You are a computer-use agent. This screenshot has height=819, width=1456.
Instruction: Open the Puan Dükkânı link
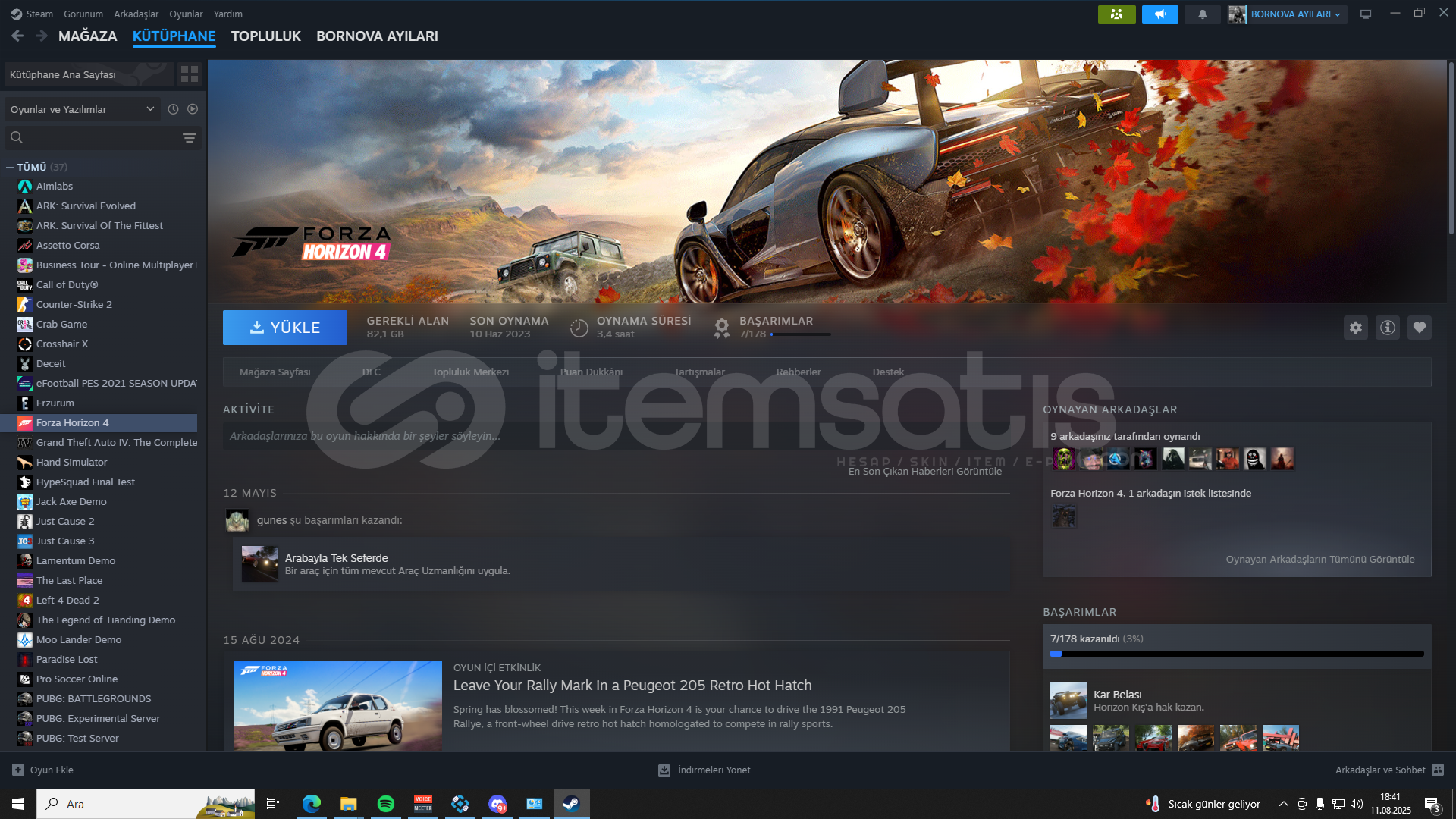591,372
